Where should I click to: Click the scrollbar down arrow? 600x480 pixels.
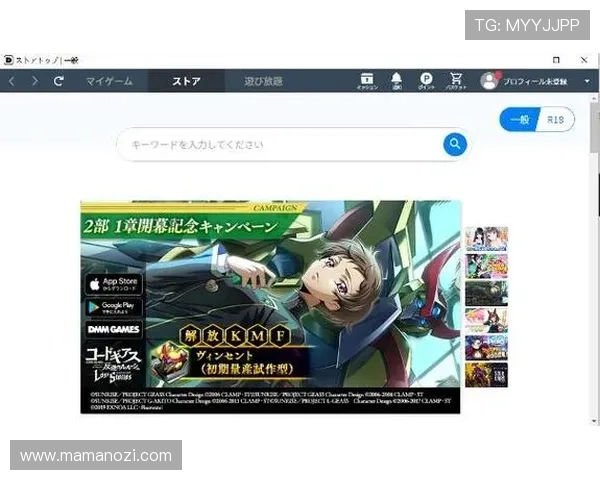tap(594, 421)
